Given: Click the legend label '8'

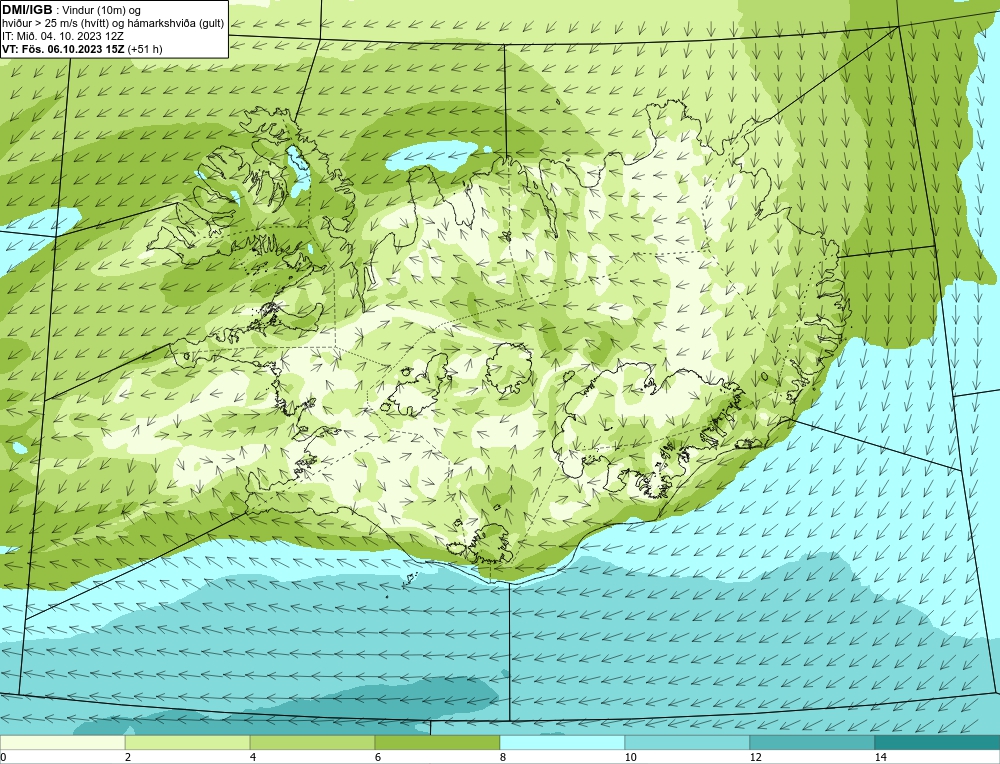Looking at the screenshot, I should click(x=503, y=757).
